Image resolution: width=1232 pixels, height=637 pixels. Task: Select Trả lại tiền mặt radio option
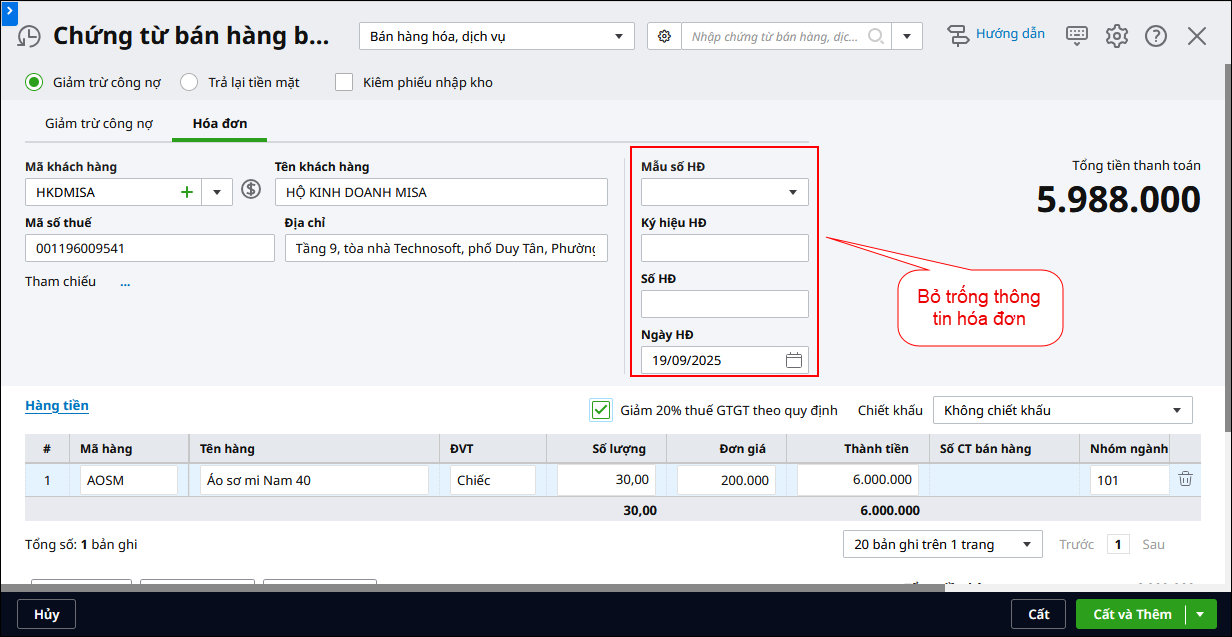(x=189, y=82)
